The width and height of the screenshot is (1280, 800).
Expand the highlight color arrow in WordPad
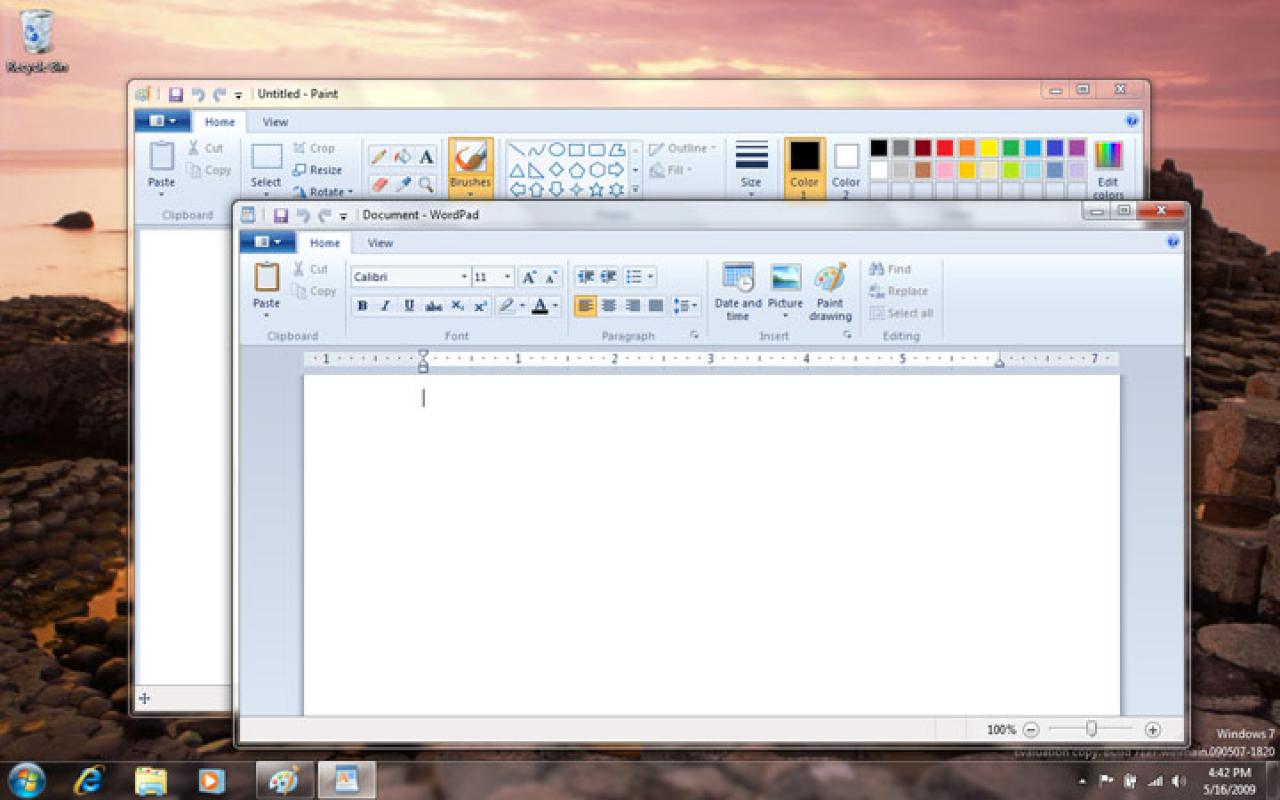tap(522, 306)
